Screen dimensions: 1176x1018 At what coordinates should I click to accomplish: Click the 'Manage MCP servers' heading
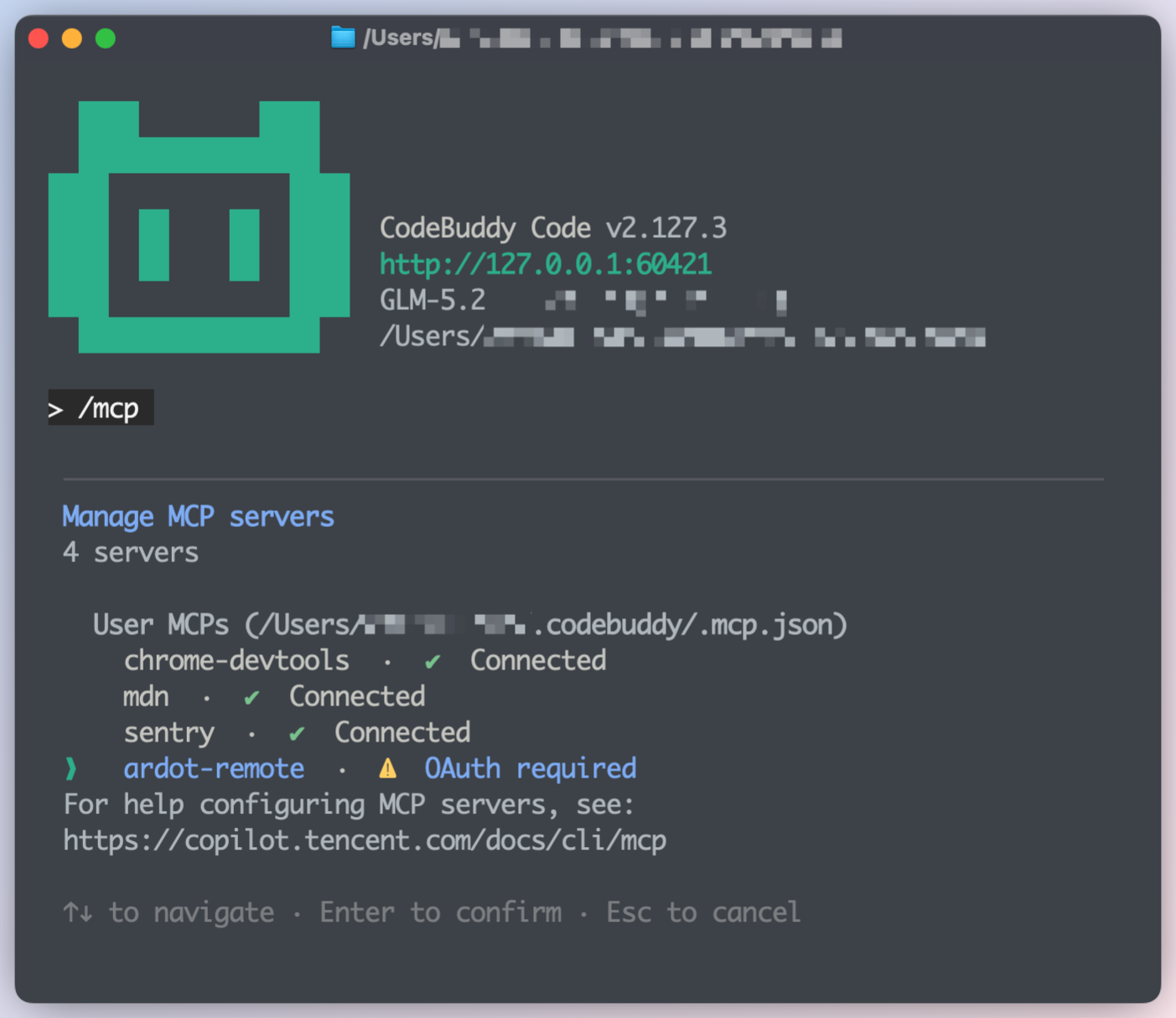(199, 517)
